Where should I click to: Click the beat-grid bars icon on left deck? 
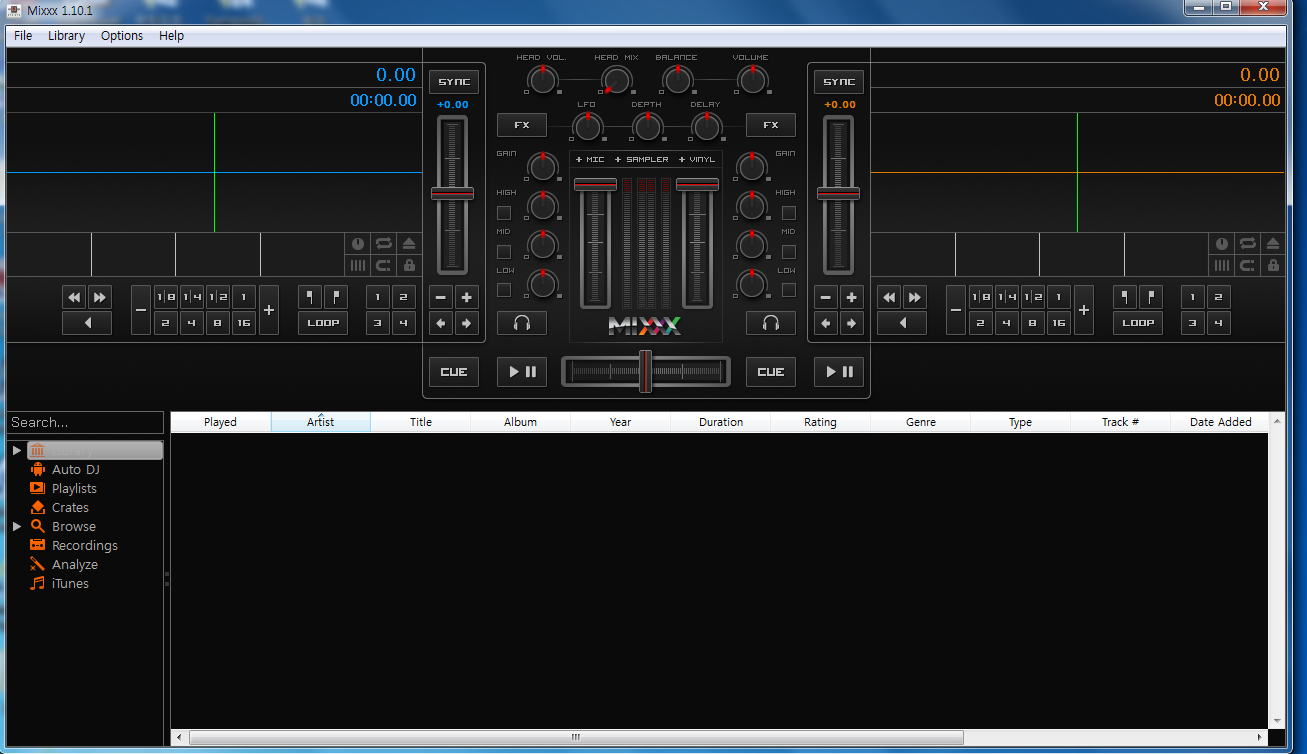tap(358, 265)
